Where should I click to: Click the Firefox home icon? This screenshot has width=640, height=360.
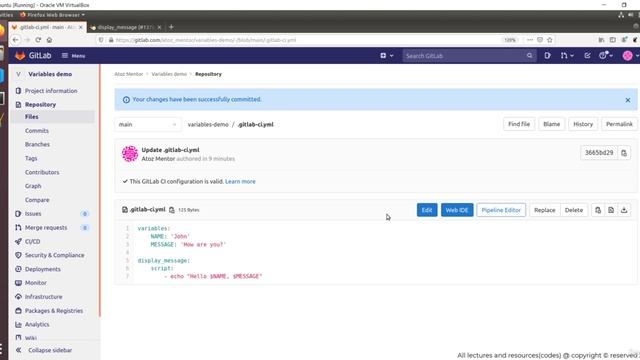pyautogui.click(x=49, y=40)
